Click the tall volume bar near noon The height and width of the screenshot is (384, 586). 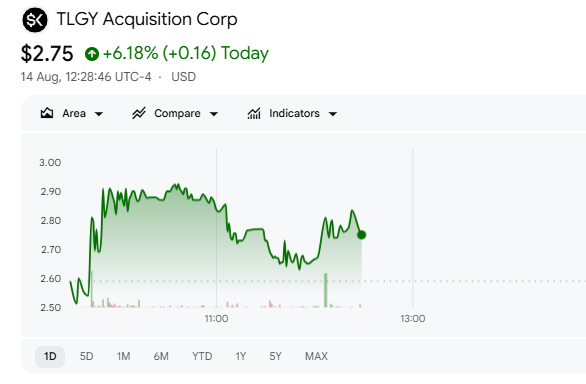click(326, 290)
